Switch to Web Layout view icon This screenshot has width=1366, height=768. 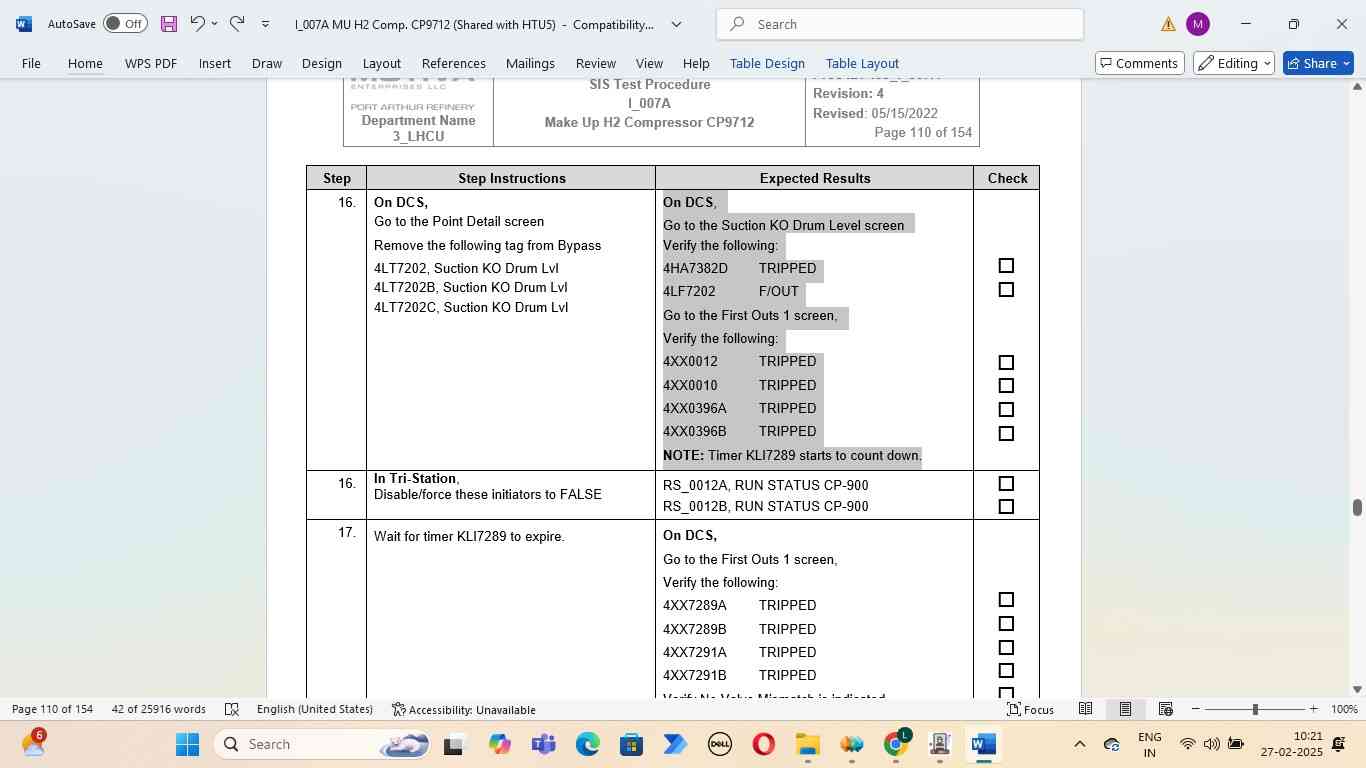click(1165, 709)
